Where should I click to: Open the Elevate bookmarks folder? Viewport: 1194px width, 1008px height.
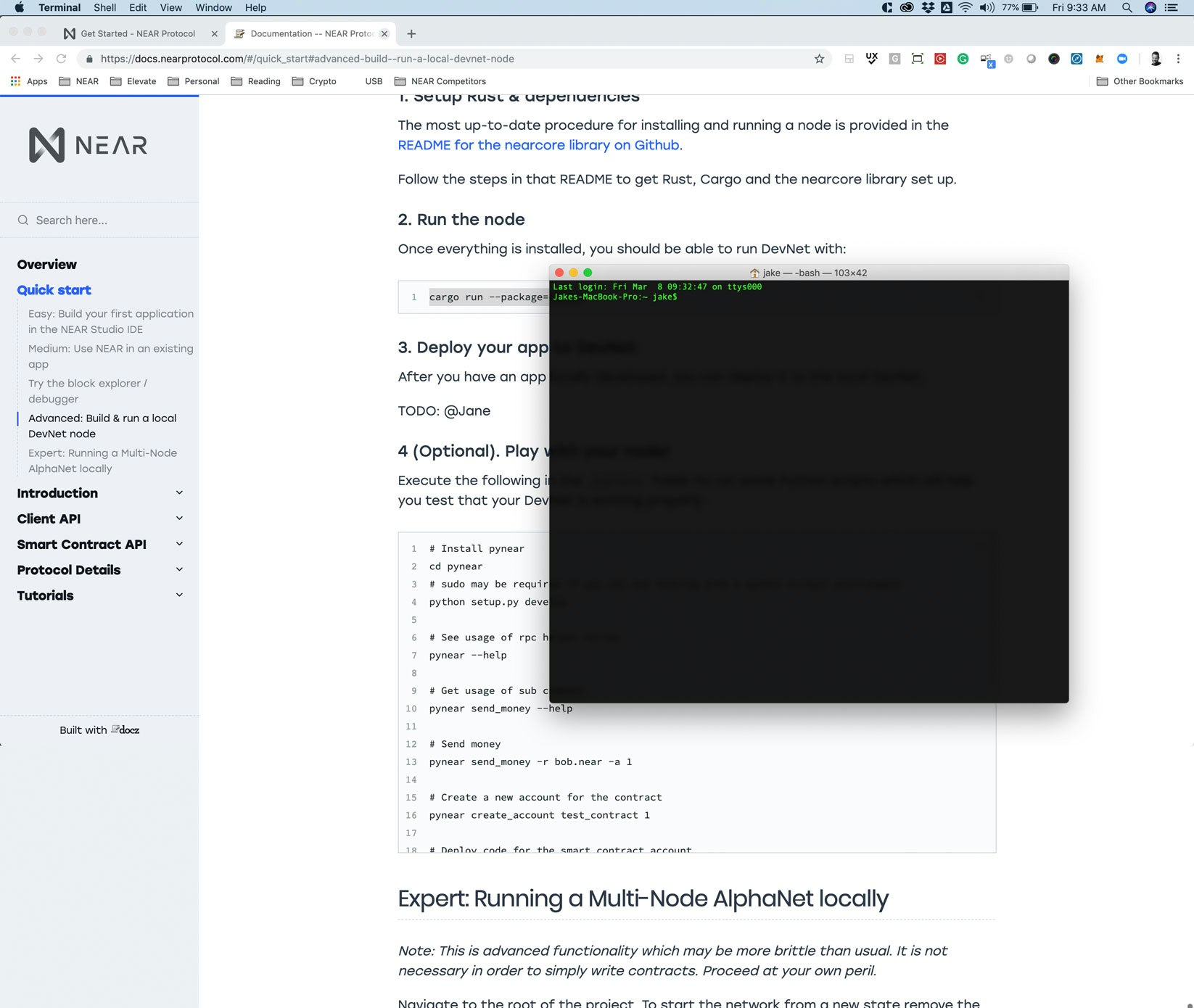click(133, 81)
